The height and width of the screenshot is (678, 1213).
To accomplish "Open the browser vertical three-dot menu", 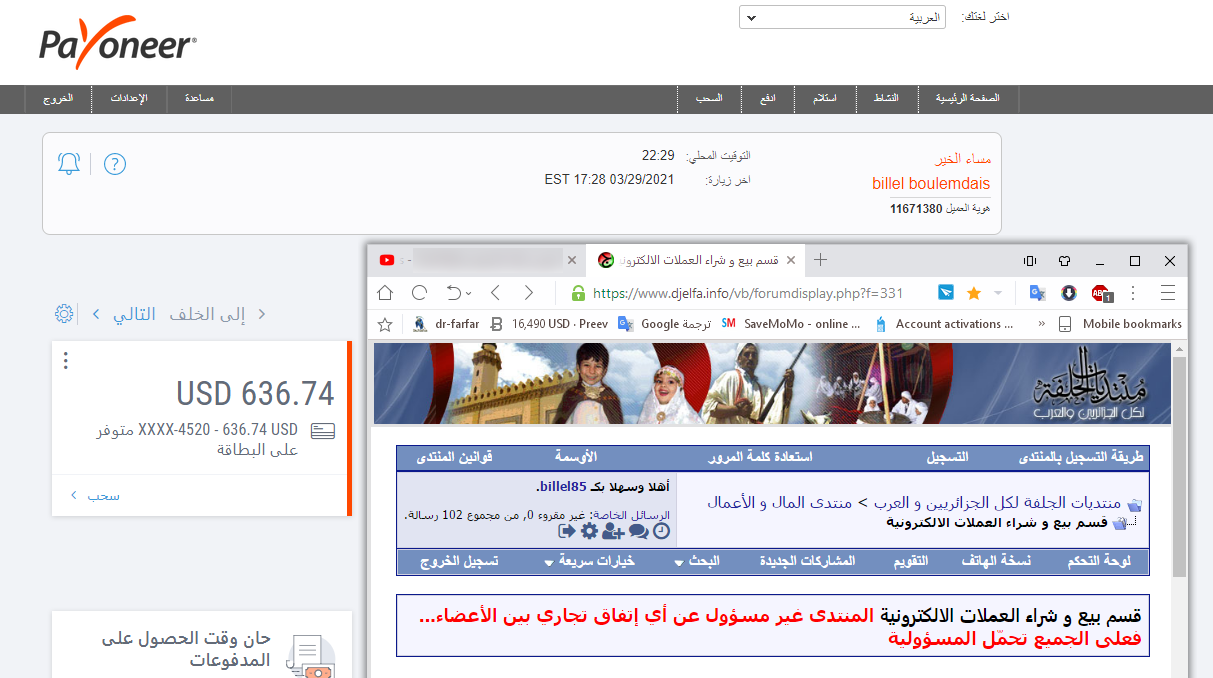I will (1133, 293).
